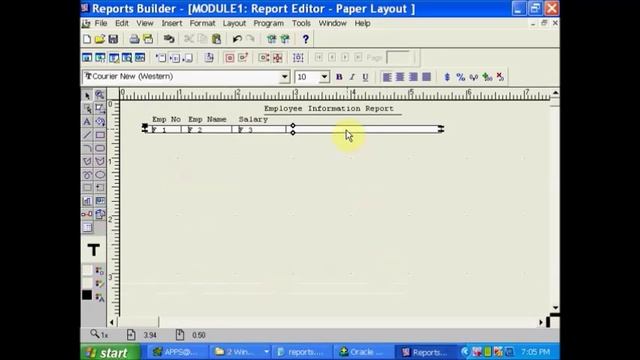Switch to the Data Model view icon
This screenshot has height=360, width=640.
click(87, 58)
